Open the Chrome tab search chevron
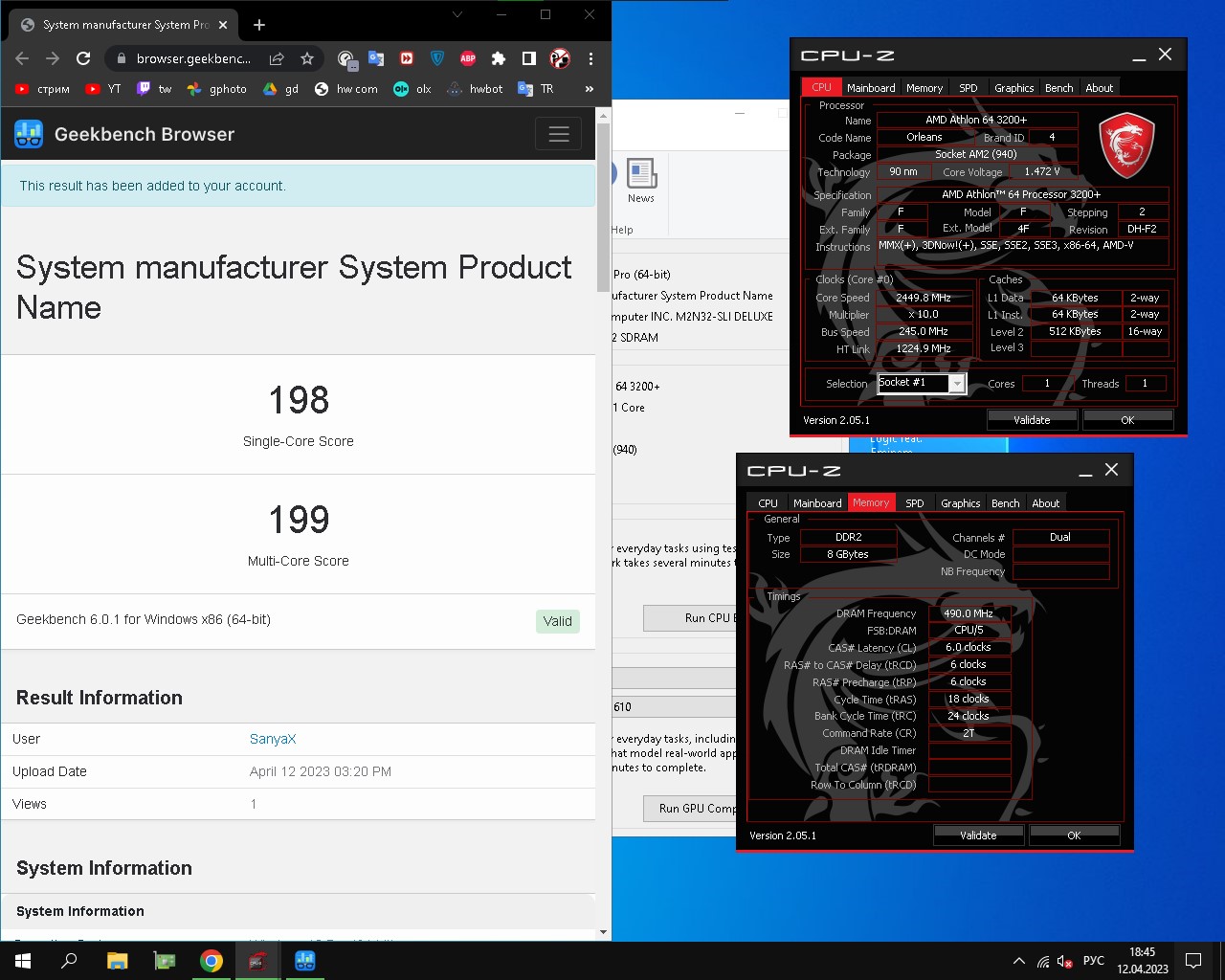The height and width of the screenshot is (980, 1225). [x=457, y=14]
